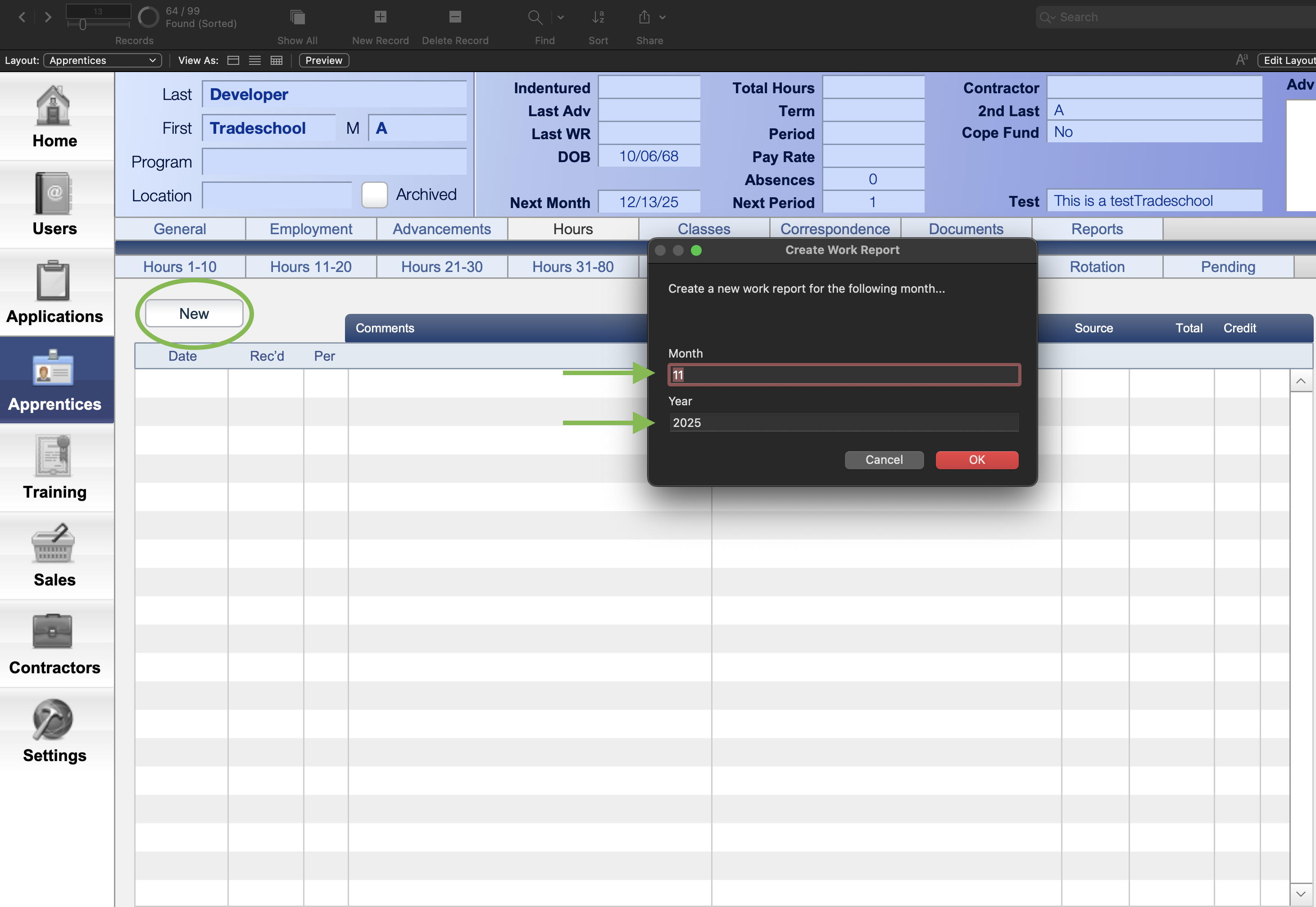Toggle the Archived checkbox
The width and height of the screenshot is (1316, 907).
coord(374,195)
